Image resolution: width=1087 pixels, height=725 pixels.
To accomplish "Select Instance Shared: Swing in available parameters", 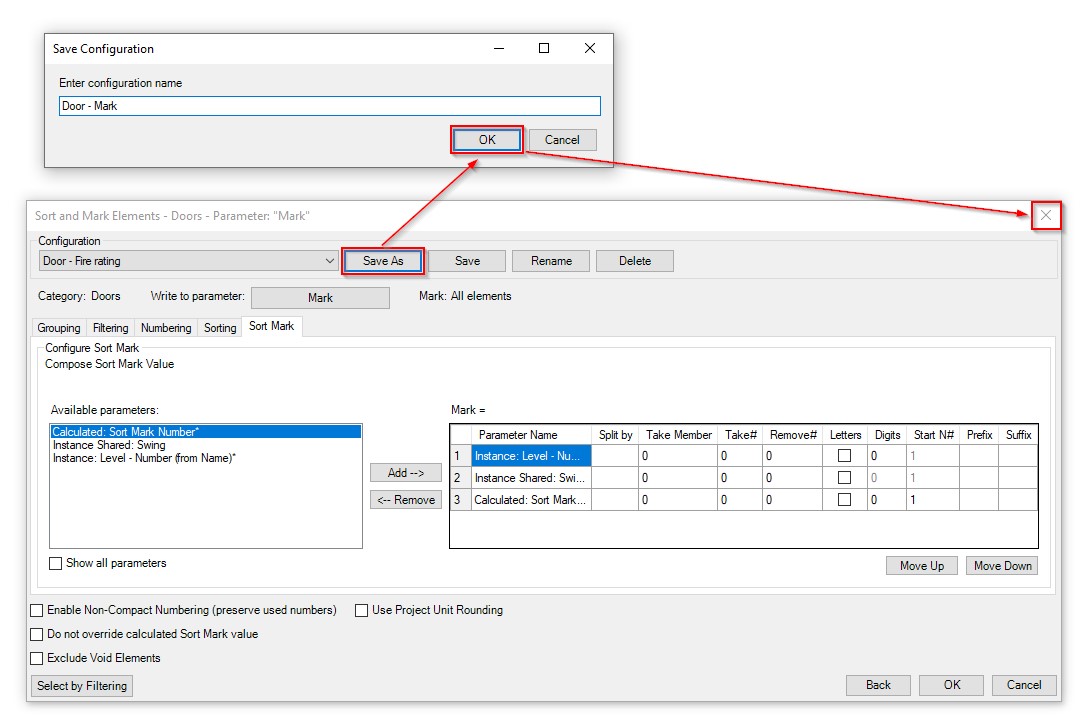I will coord(109,445).
